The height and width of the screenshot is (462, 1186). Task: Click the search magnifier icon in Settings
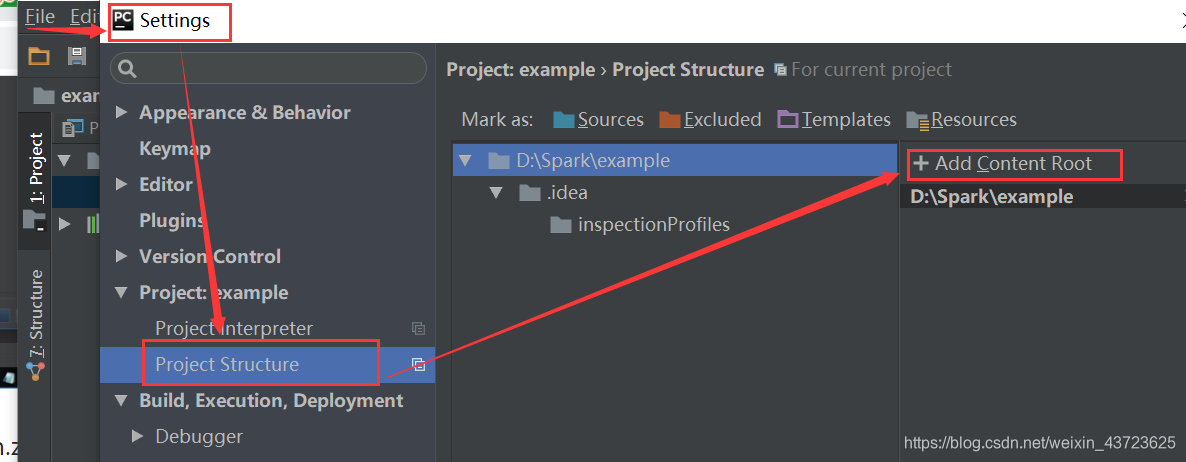coord(128,69)
